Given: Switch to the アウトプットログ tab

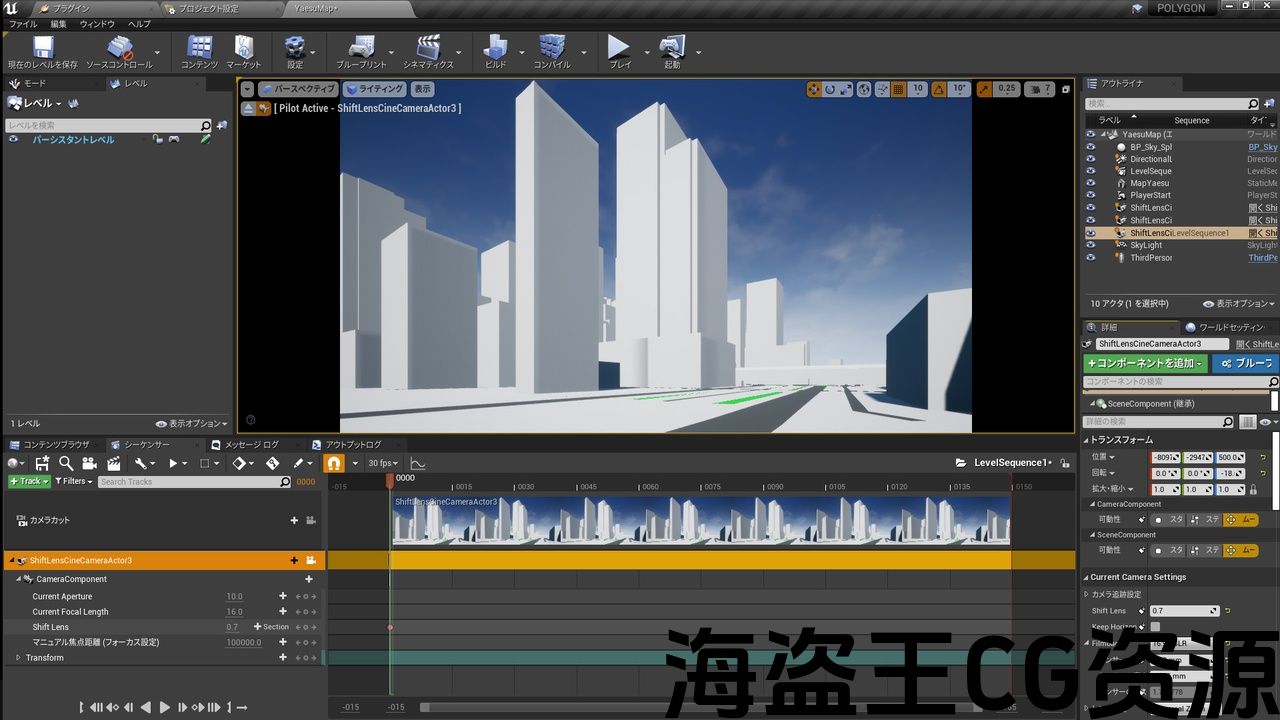Looking at the screenshot, I should coord(352,444).
